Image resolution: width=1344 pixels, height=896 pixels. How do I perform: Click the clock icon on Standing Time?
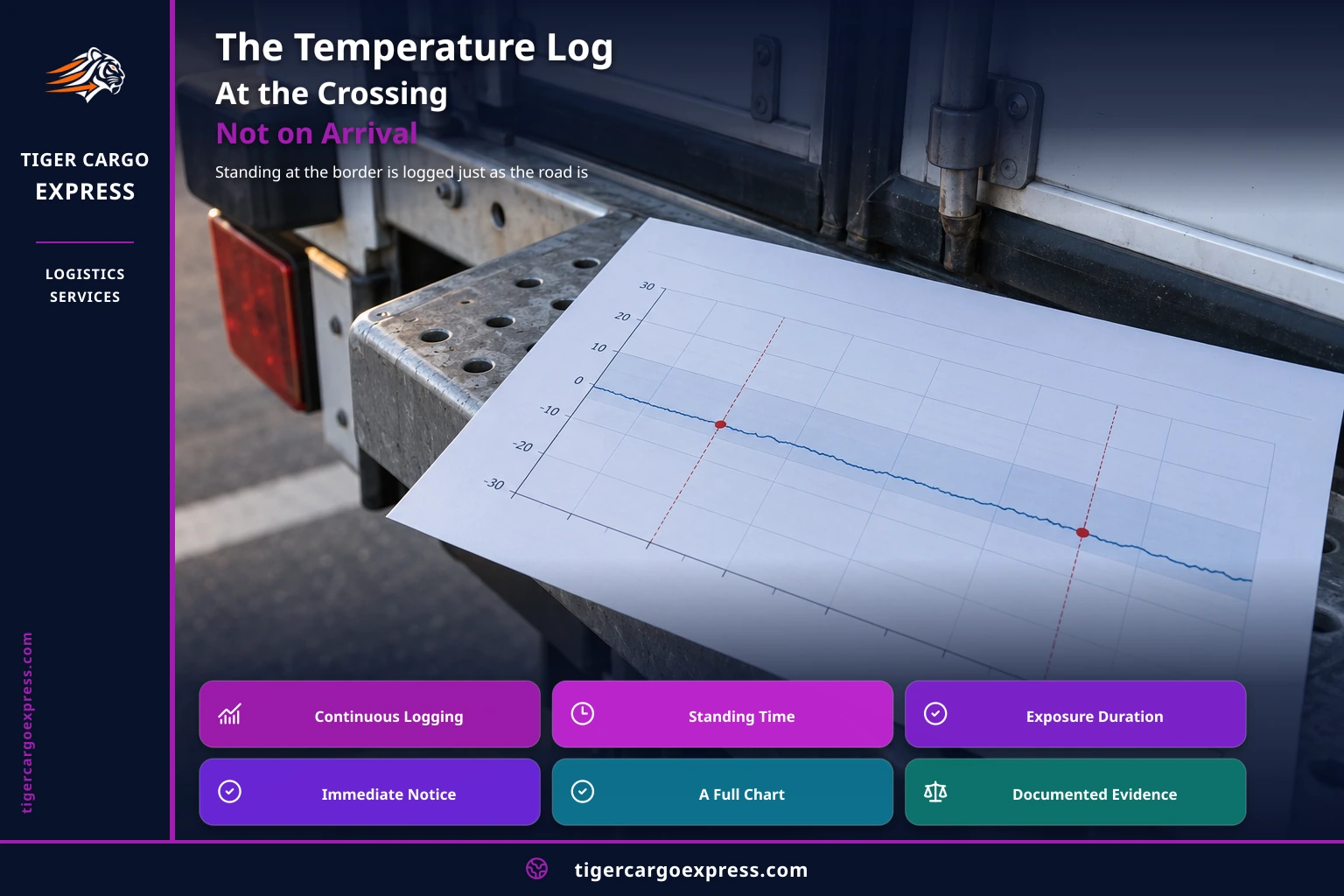click(x=583, y=714)
